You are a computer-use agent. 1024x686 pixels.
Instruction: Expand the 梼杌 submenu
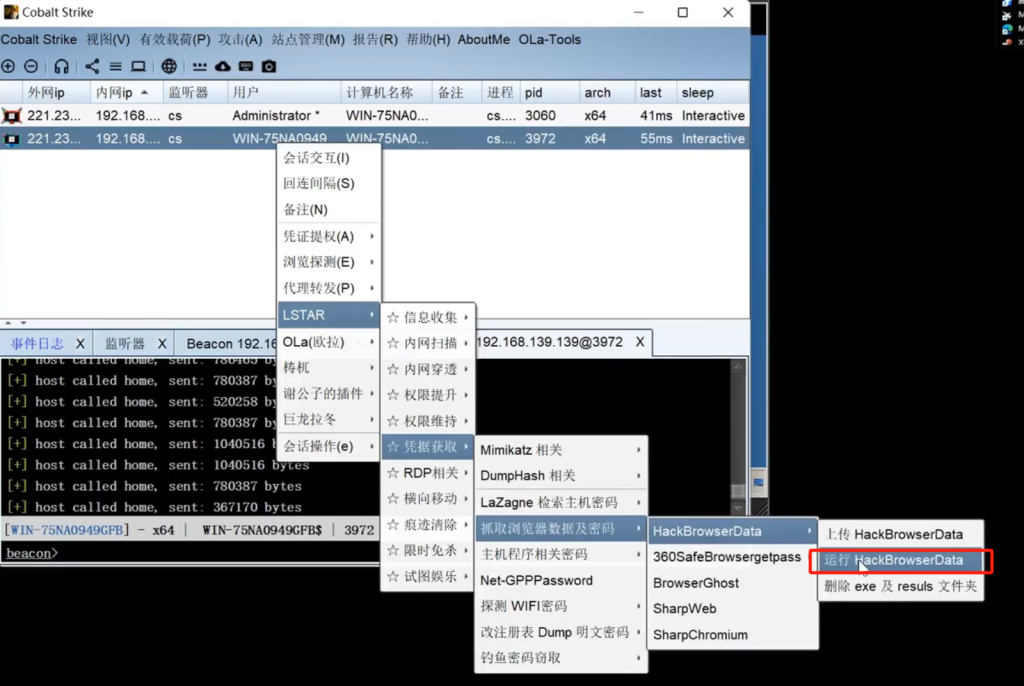pos(328,368)
